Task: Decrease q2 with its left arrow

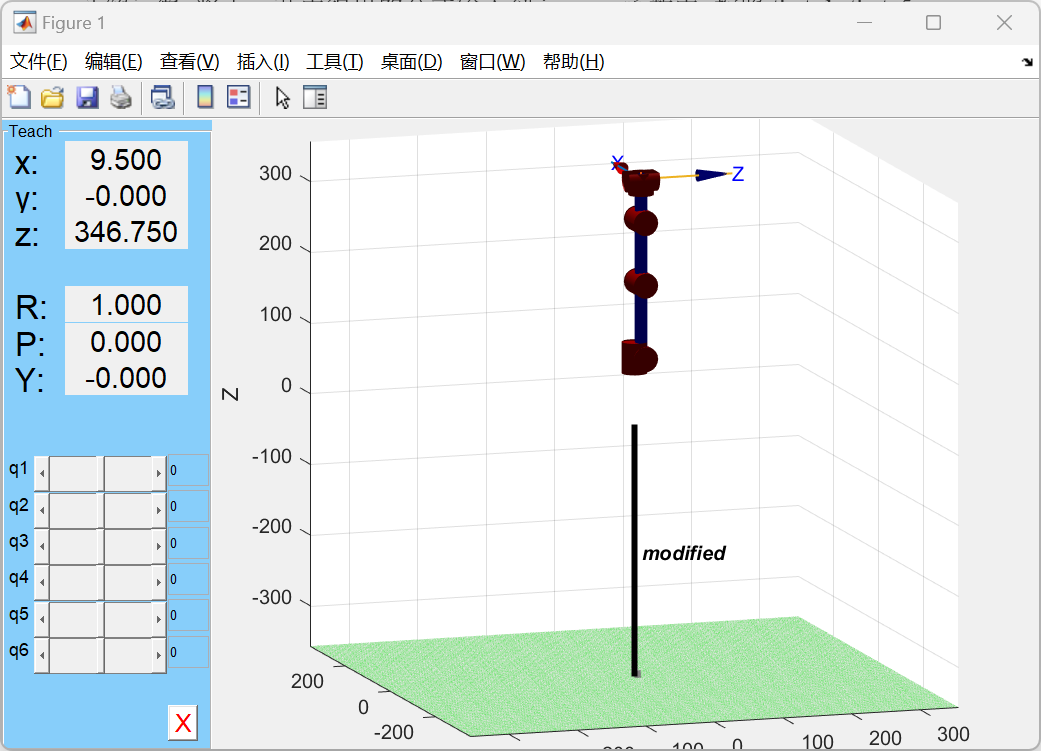Action: pyautogui.click(x=42, y=510)
